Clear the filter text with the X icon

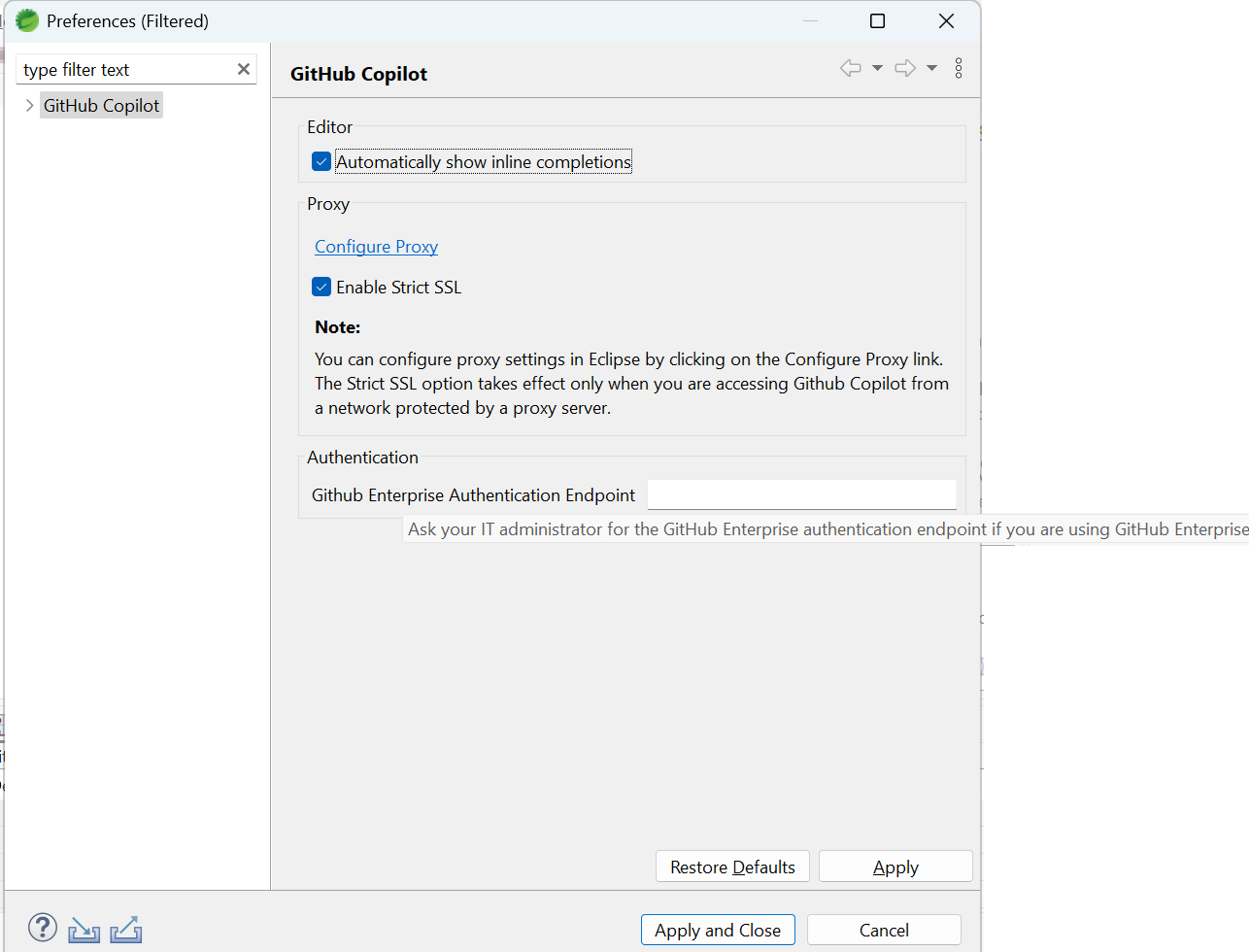point(244,69)
